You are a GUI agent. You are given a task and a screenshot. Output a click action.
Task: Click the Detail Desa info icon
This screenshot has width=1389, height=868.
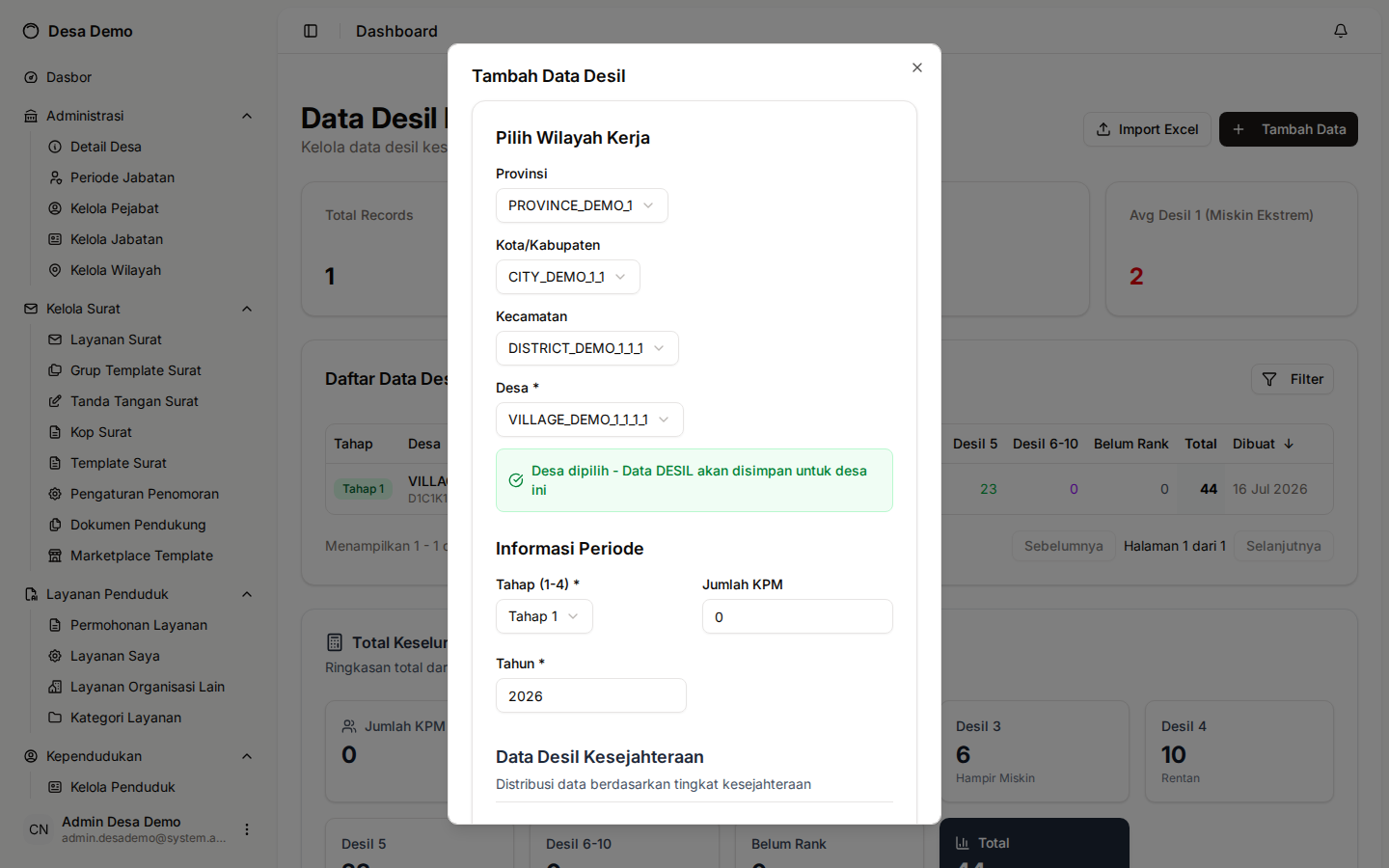(x=55, y=147)
